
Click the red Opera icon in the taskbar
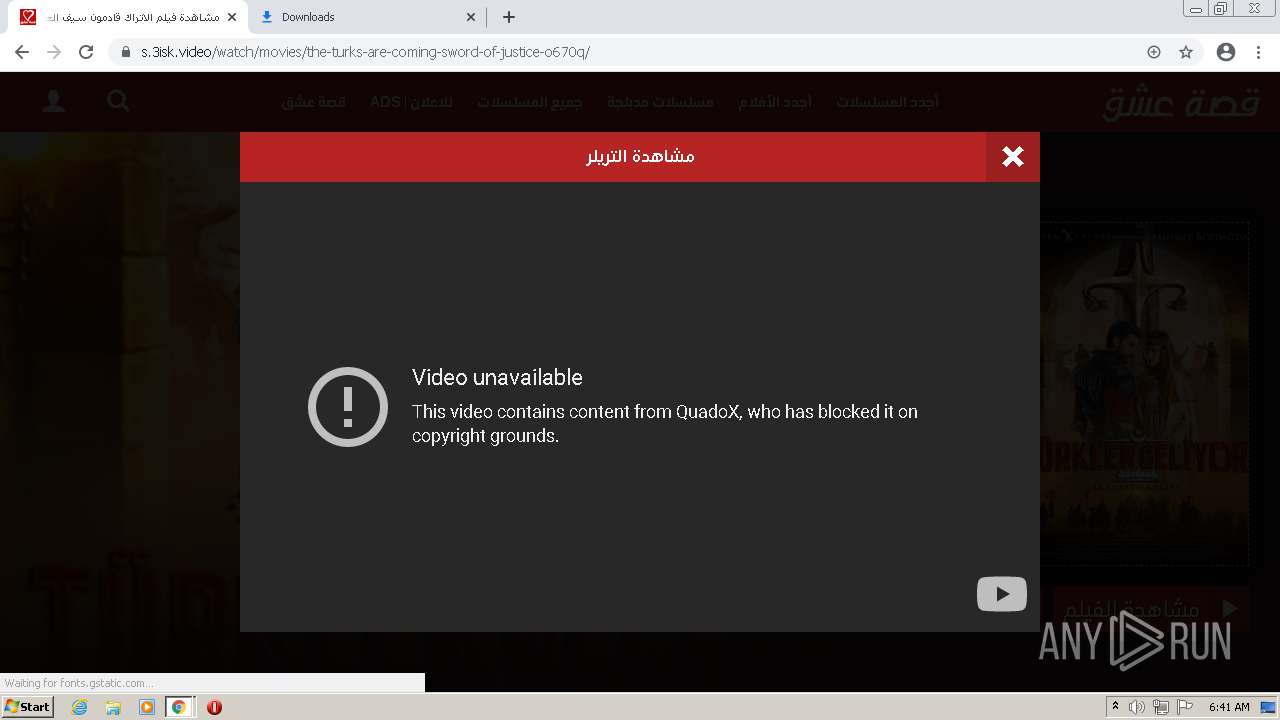[x=214, y=707]
